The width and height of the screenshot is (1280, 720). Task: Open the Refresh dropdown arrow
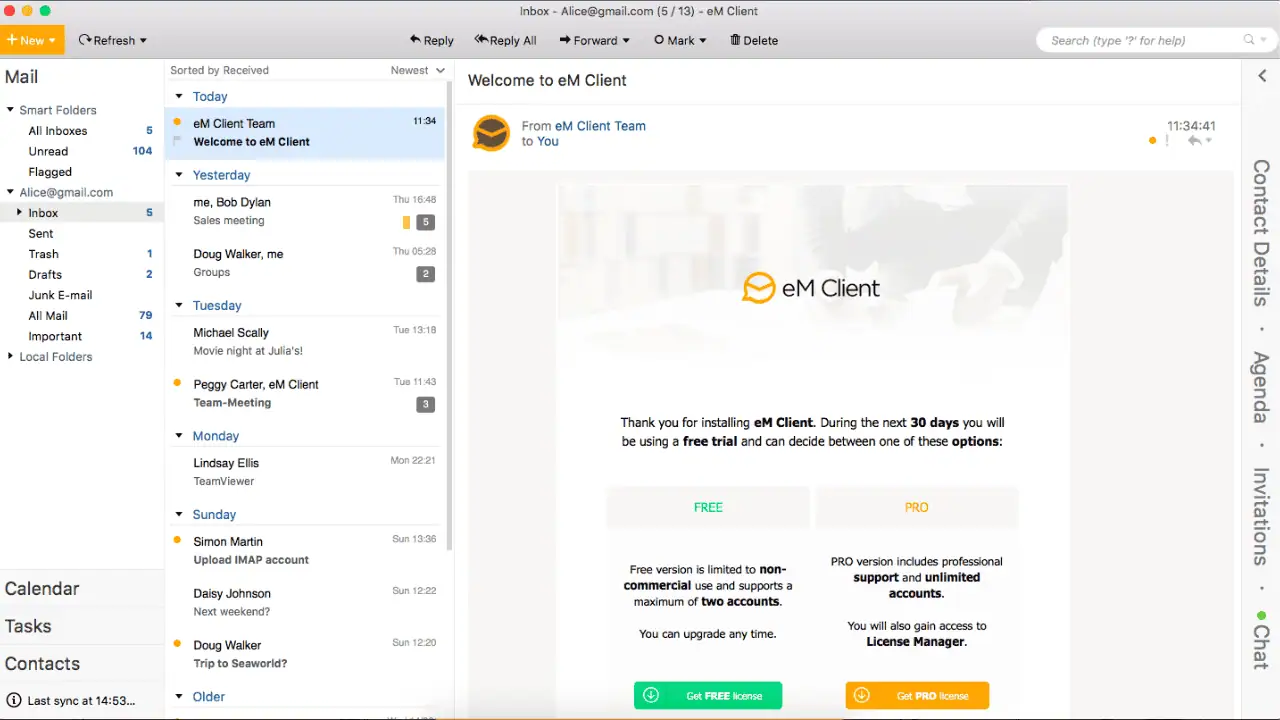[143, 41]
